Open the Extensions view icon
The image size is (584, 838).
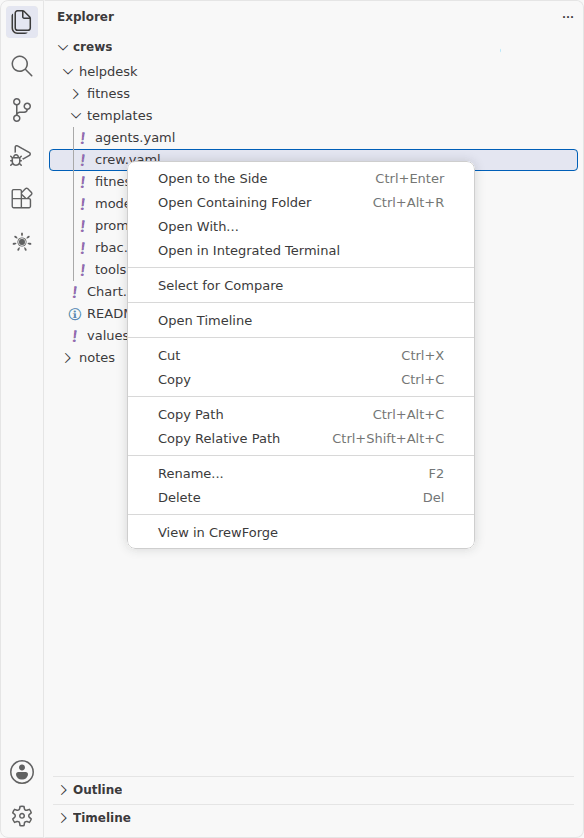click(x=22, y=198)
